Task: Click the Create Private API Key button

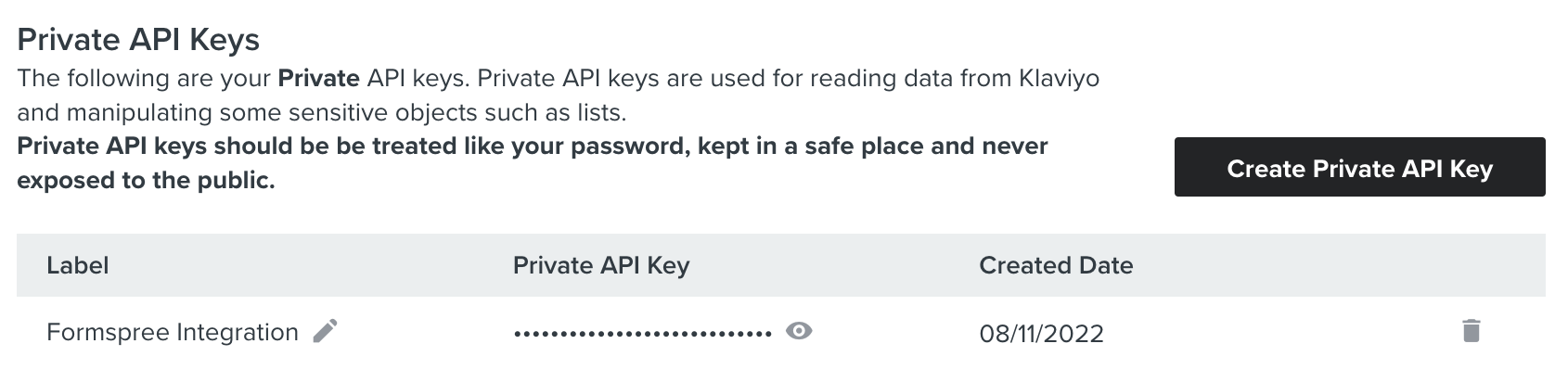Action: (1359, 168)
